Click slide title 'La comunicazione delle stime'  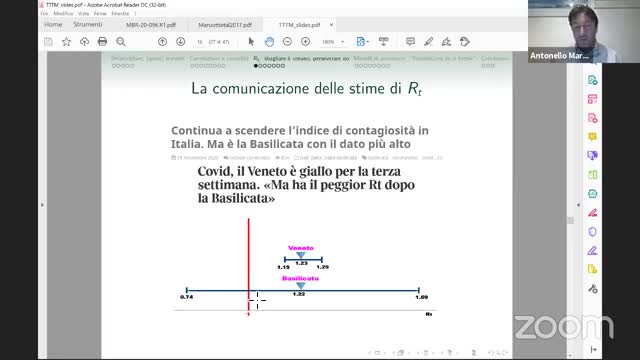click(306, 89)
